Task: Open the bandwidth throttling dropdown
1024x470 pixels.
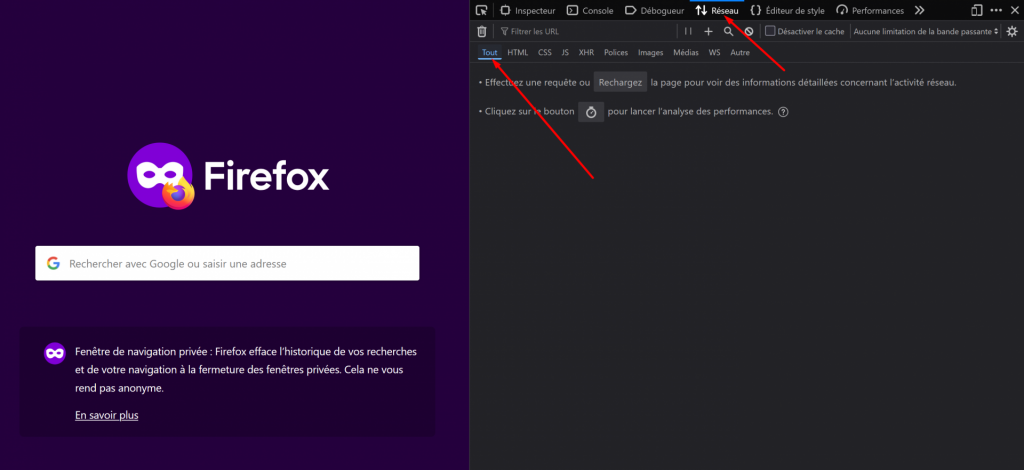Action: tap(925, 31)
